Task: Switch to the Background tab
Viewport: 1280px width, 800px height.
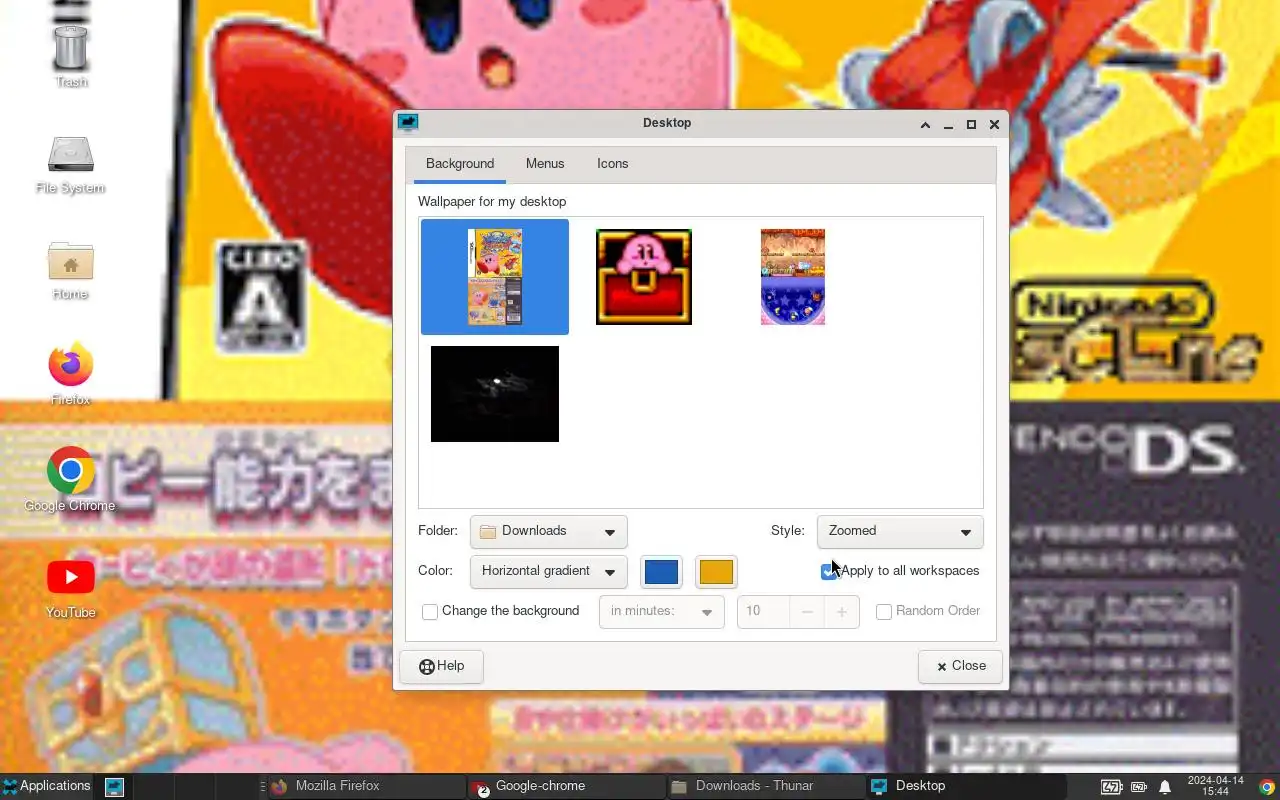Action: coord(460,164)
